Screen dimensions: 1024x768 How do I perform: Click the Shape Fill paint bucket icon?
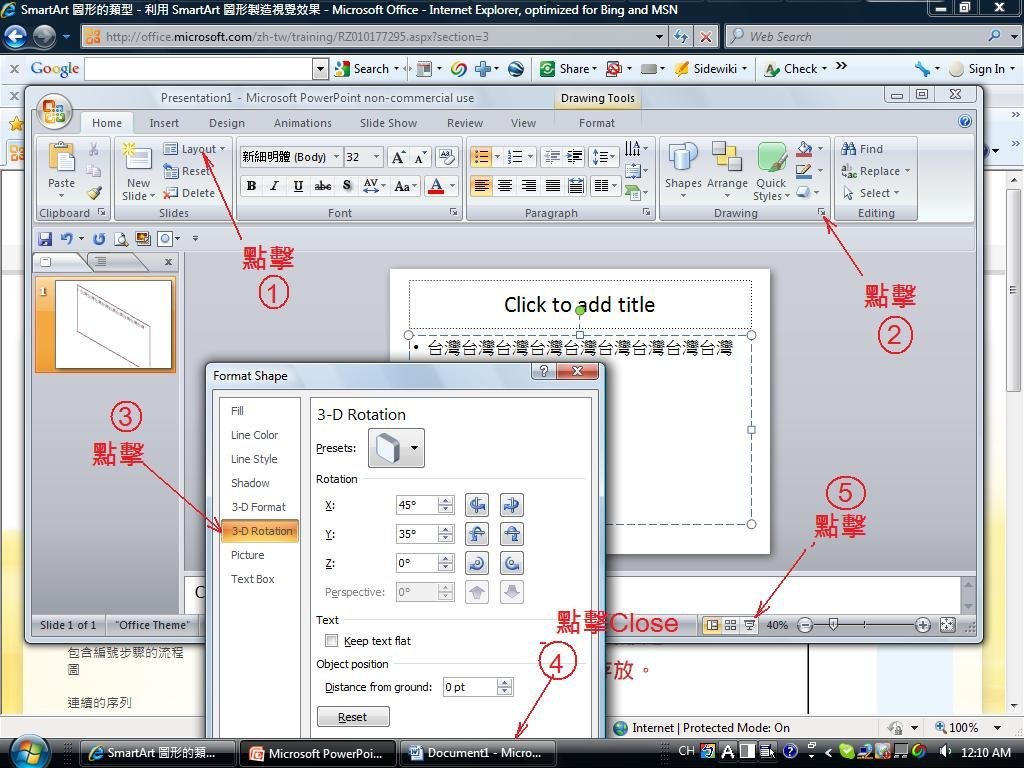pos(805,150)
